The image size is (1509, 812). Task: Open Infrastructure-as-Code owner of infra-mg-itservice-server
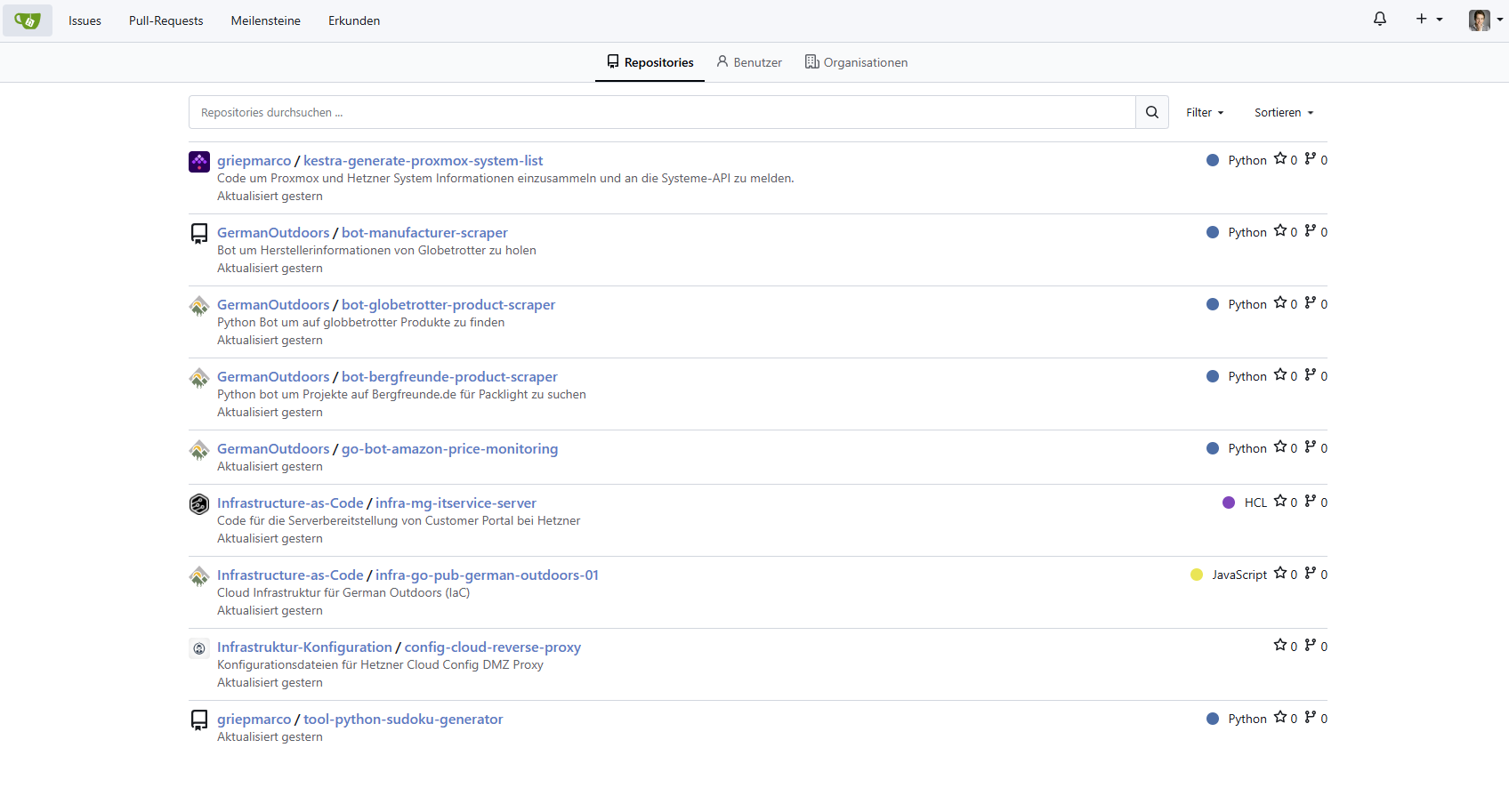tap(290, 503)
